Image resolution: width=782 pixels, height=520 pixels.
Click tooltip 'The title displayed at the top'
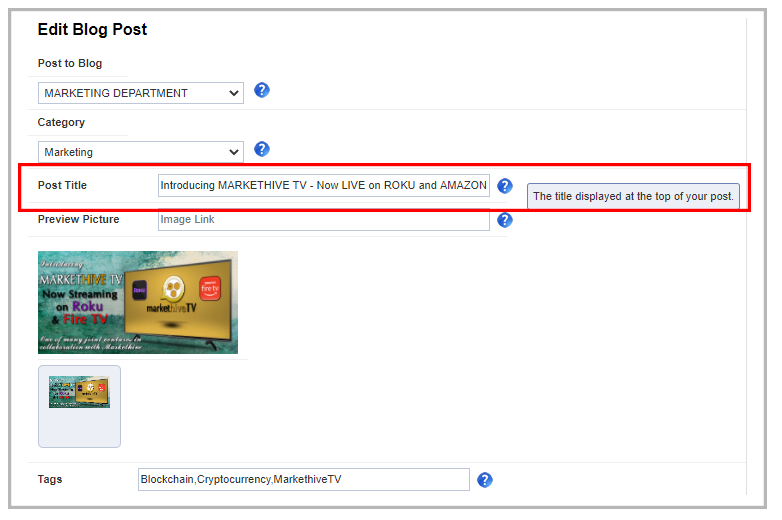point(633,196)
